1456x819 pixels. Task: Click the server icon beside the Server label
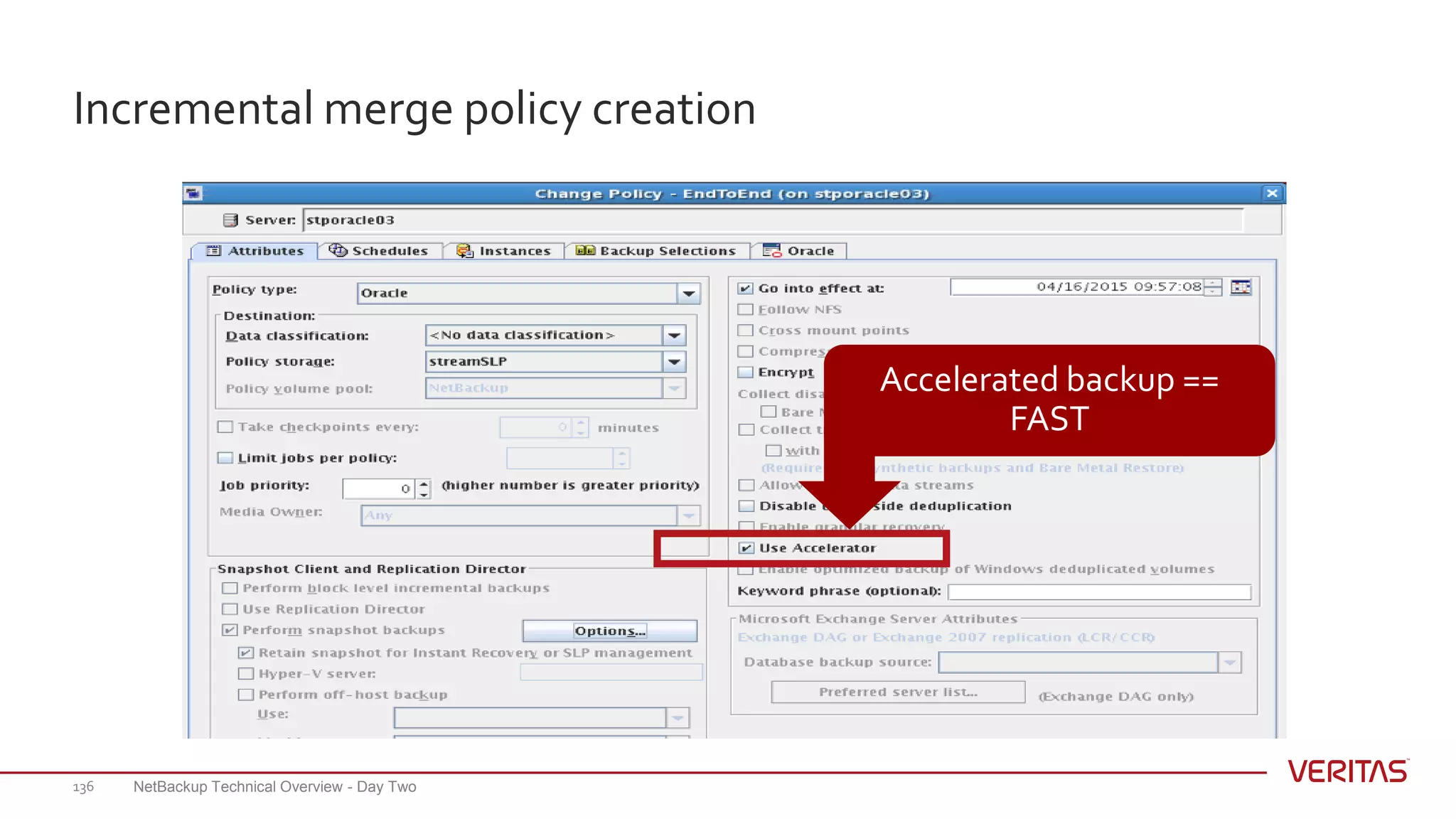pyautogui.click(x=230, y=220)
